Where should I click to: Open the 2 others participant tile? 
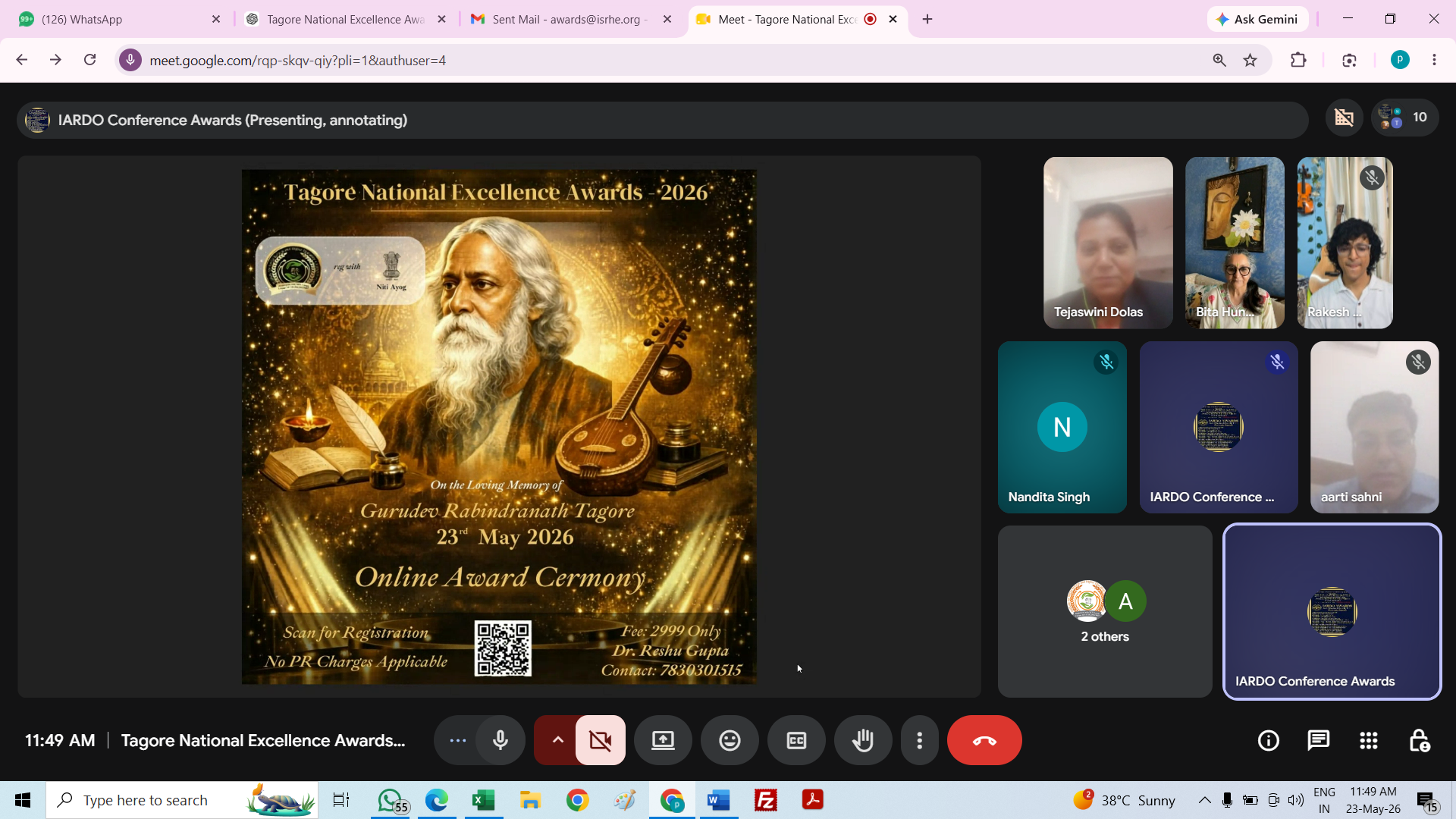(1105, 611)
